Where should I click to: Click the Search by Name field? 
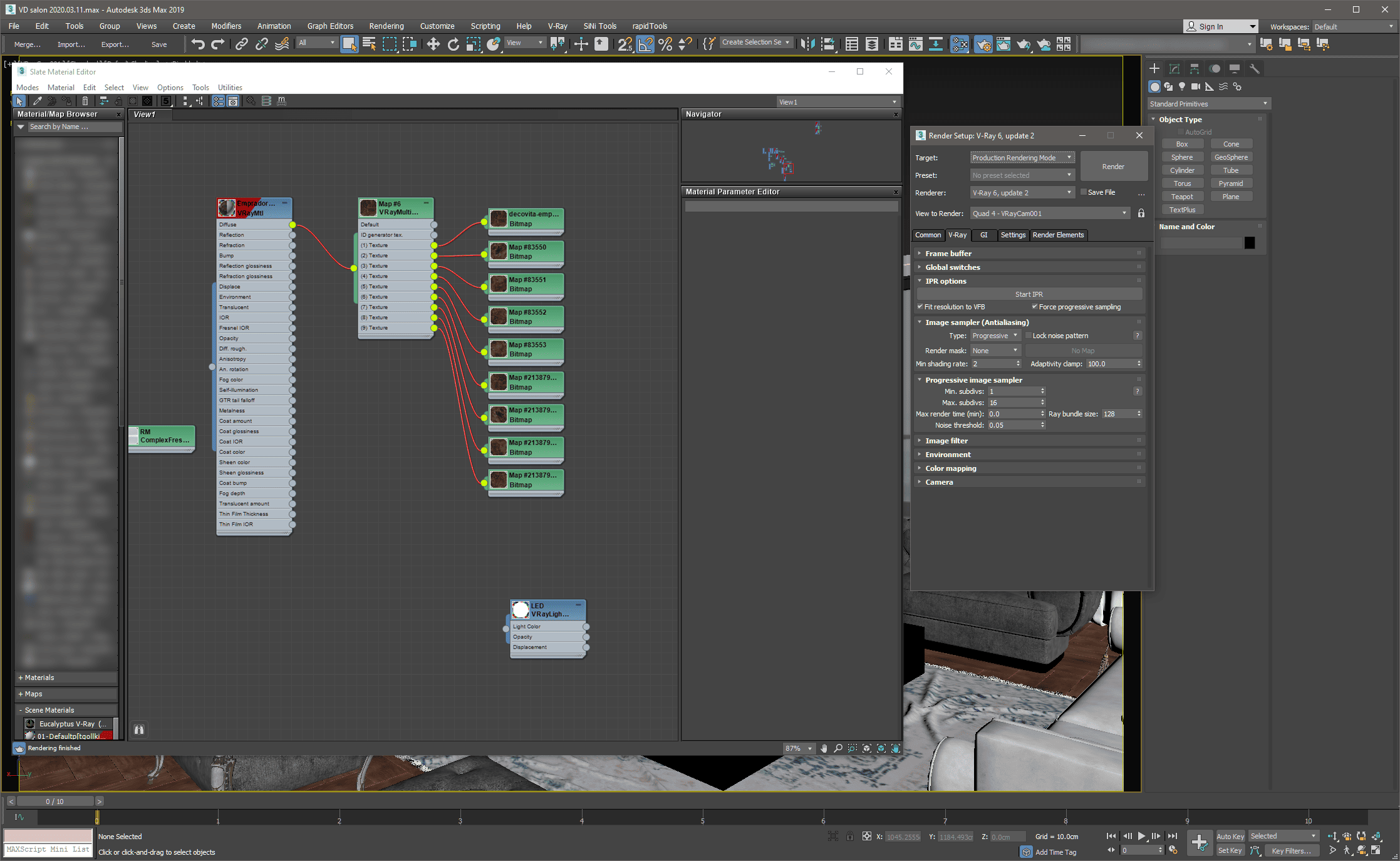point(74,126)
